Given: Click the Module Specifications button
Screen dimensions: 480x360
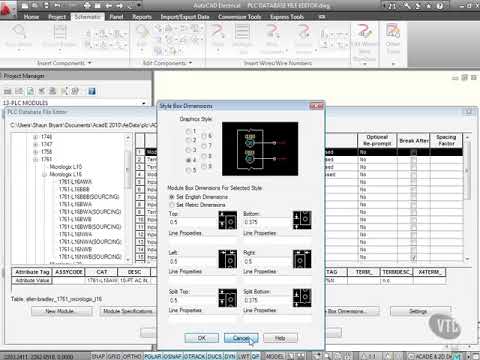Looking at the screenshot, I should click(x=128, y=311).
